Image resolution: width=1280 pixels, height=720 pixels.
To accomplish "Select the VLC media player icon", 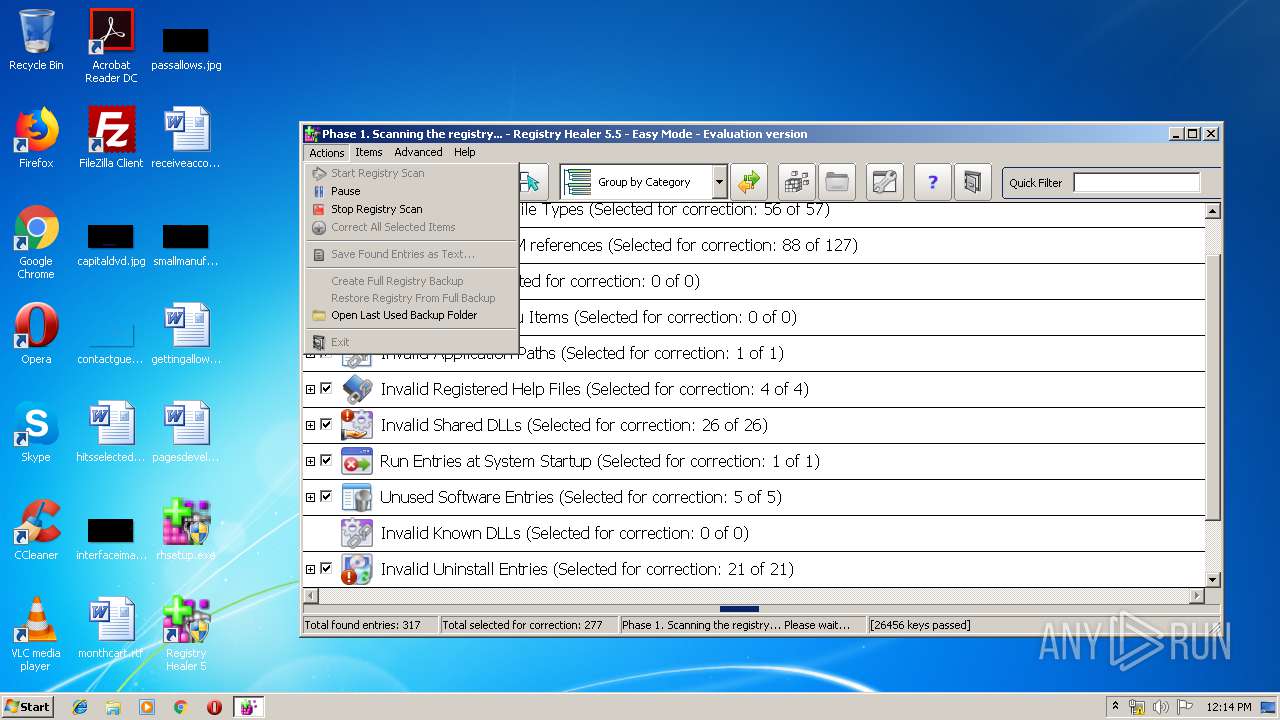I will [36, 634].
